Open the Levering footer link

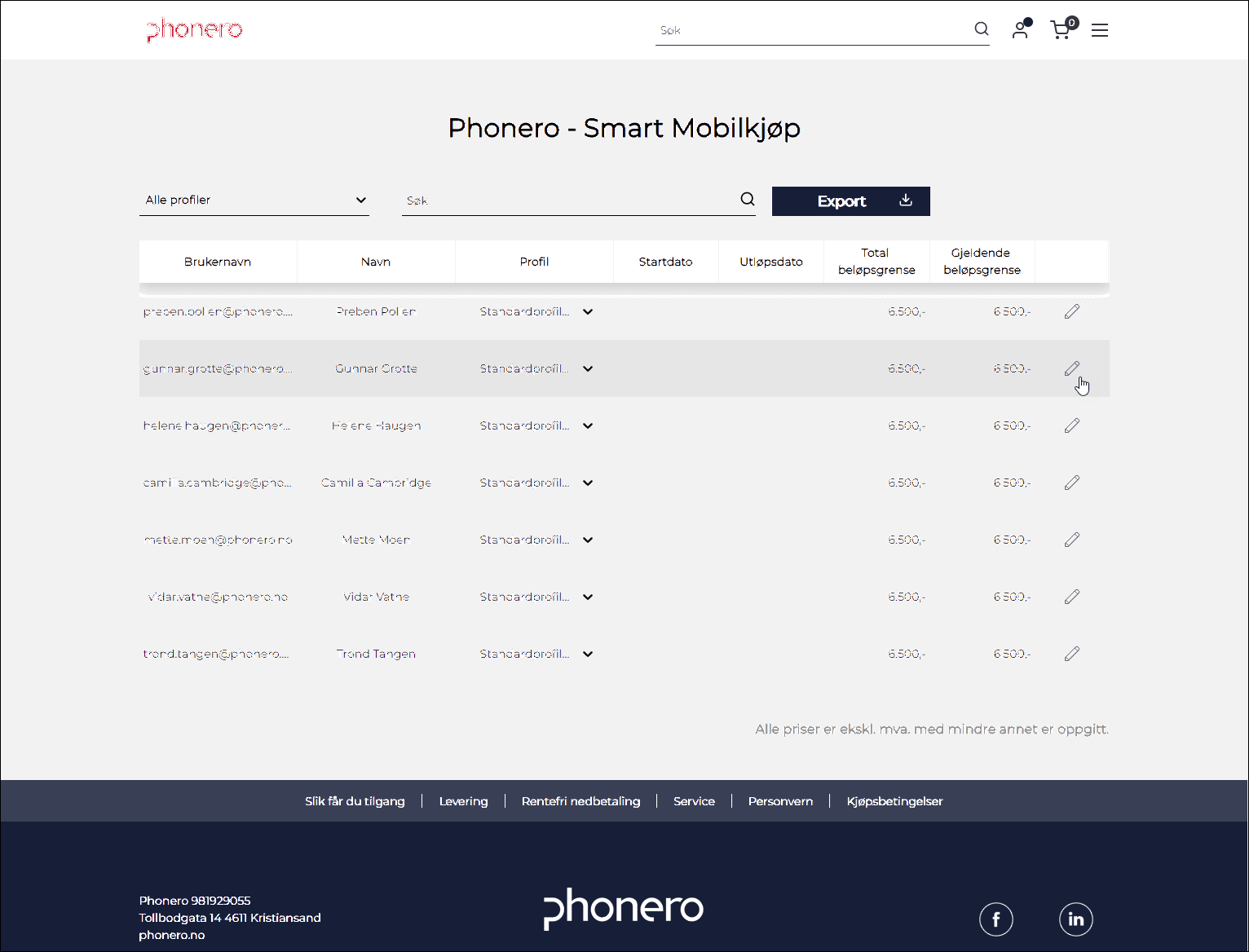[464, 801]
